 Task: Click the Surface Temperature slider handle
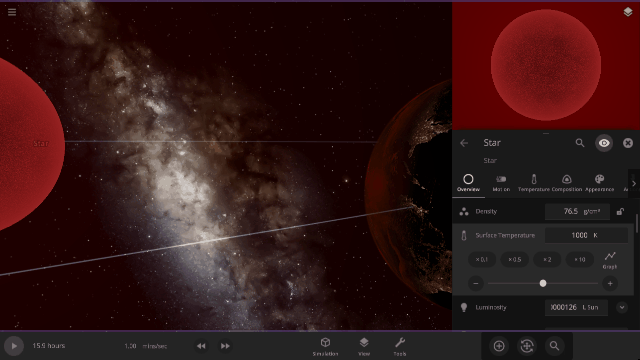click(x=543, y=283)
